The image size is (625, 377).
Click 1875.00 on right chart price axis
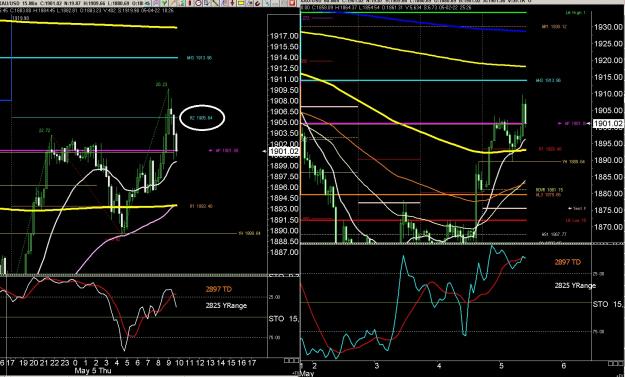point(608,210)
